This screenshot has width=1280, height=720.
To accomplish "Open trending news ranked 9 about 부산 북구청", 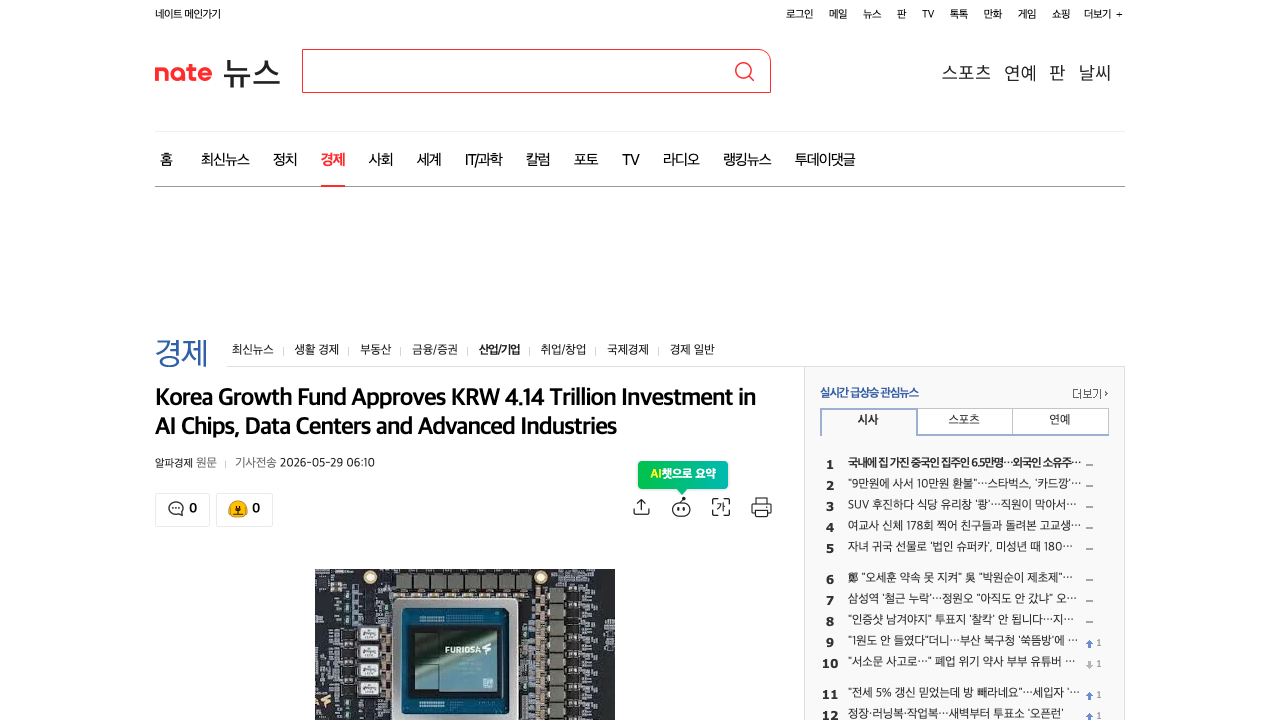I will click(x=964, y=641).
